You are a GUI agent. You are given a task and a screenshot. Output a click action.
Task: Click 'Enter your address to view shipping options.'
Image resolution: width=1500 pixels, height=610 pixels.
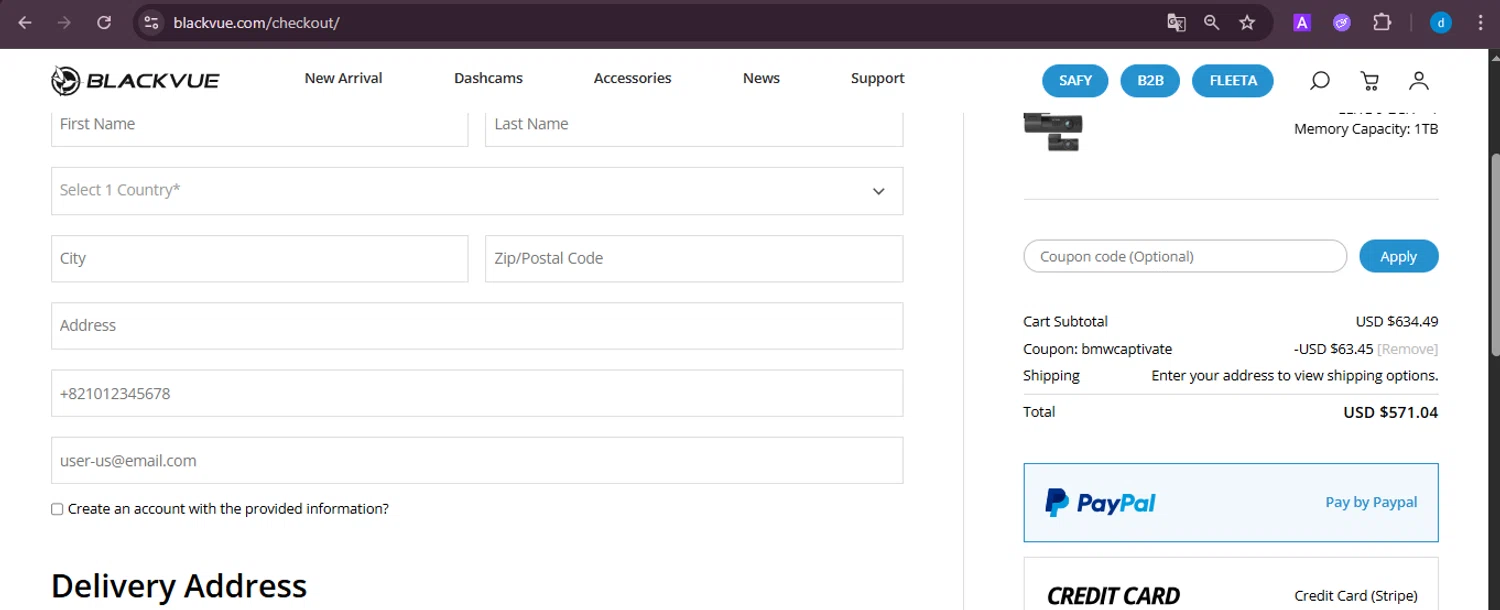pyautogui.click(x=1295, y=376)
